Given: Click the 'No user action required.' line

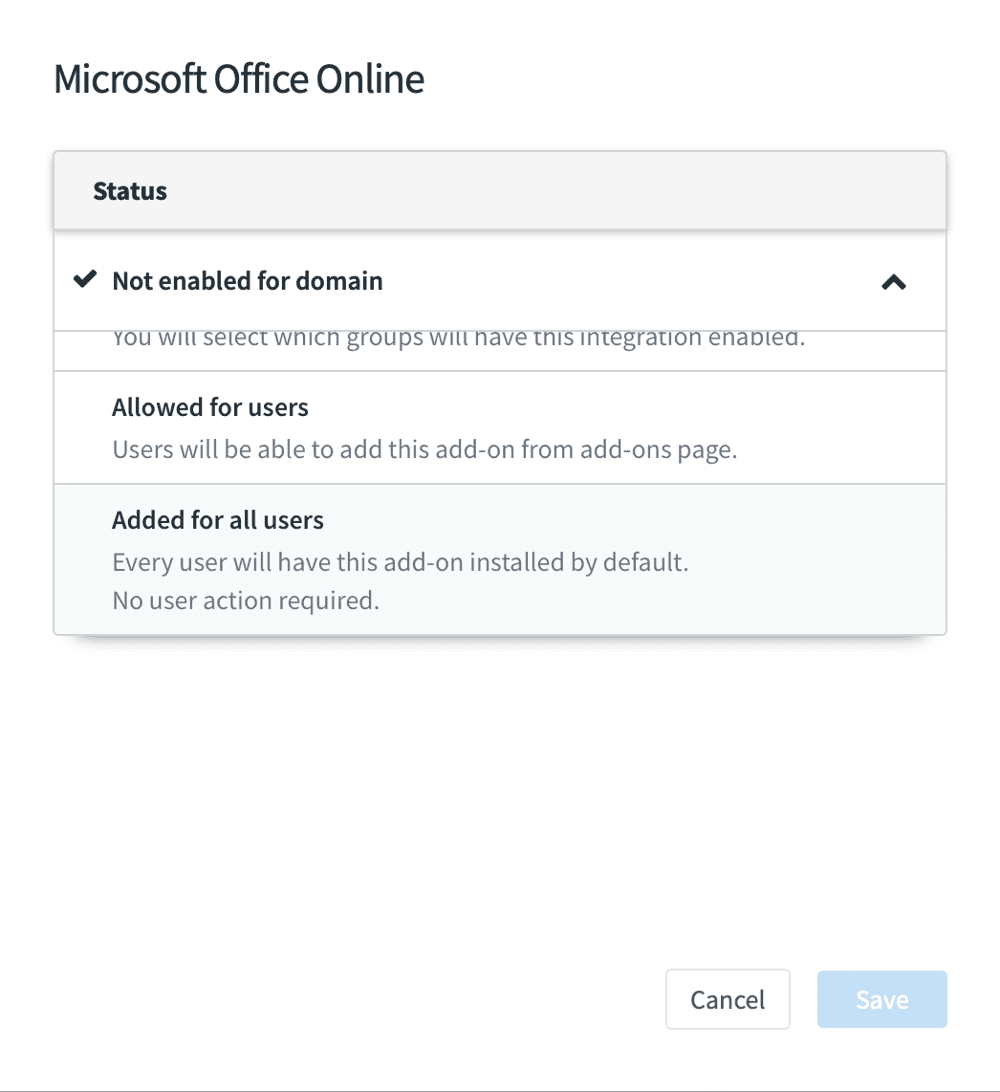Looking at the screenshot, I should click(x=246, y=600).
